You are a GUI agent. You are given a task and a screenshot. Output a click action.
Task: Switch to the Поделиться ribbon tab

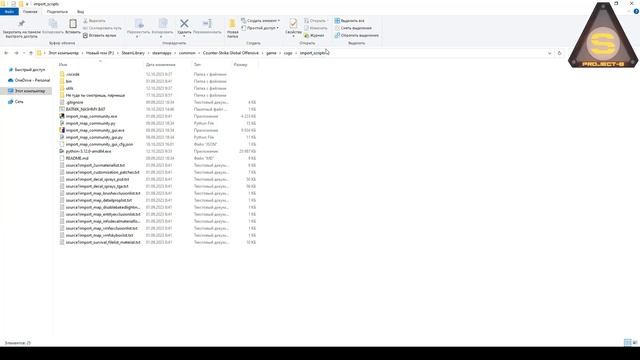click(57, 12)
